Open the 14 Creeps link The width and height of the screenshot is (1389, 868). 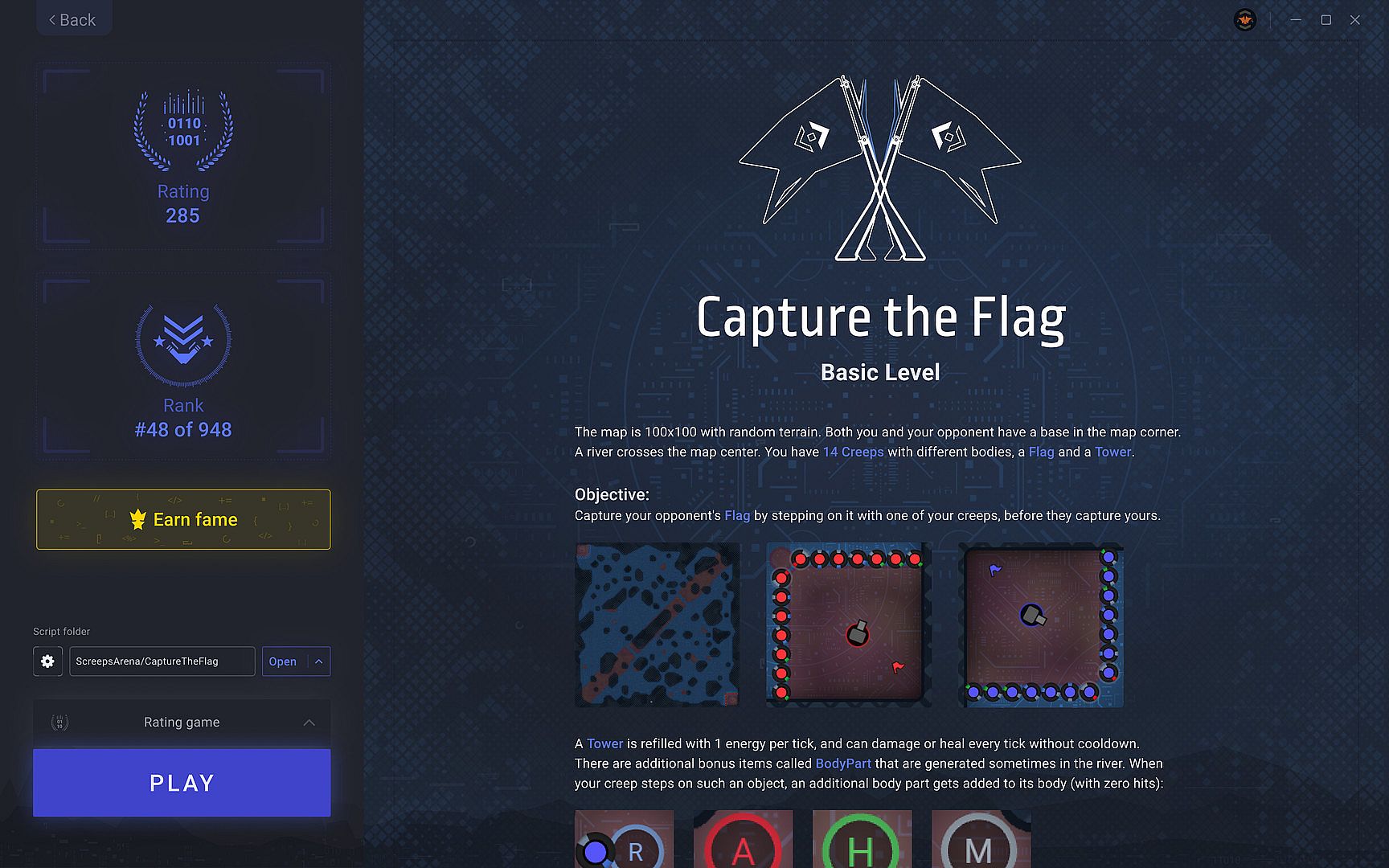tap(853, 452)
